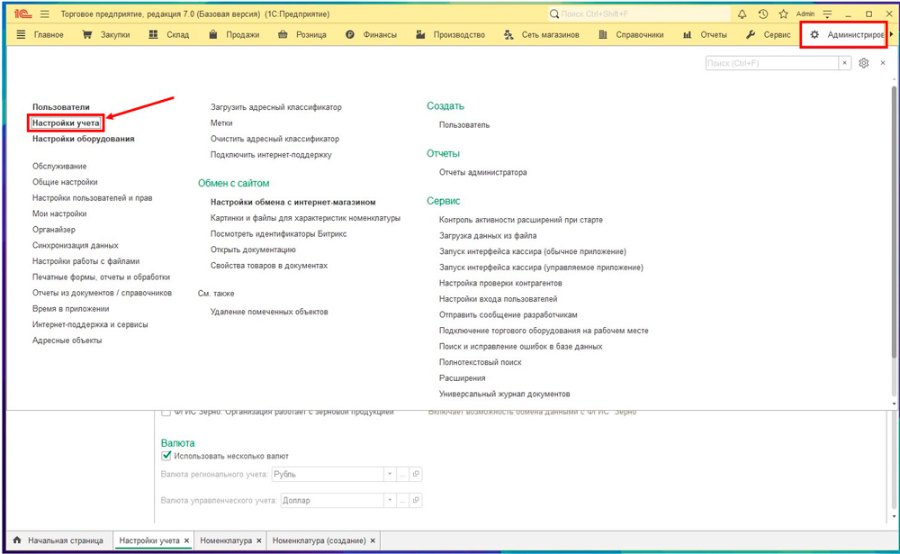Open Настройки обмена с интернет-магазином
Viewport: 900px width, 554px height.
point(293,202)
